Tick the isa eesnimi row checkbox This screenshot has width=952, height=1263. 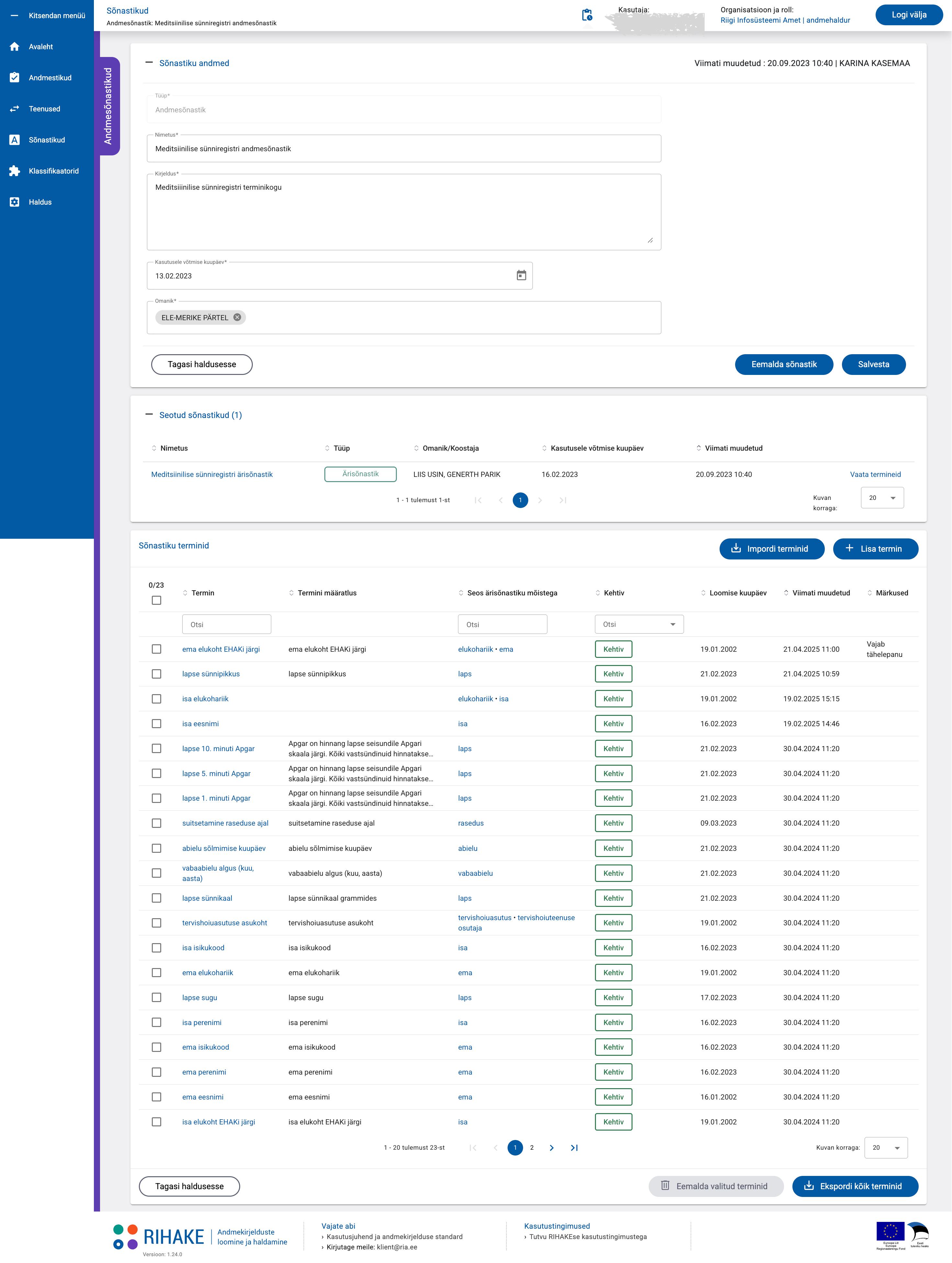(156, 724)
